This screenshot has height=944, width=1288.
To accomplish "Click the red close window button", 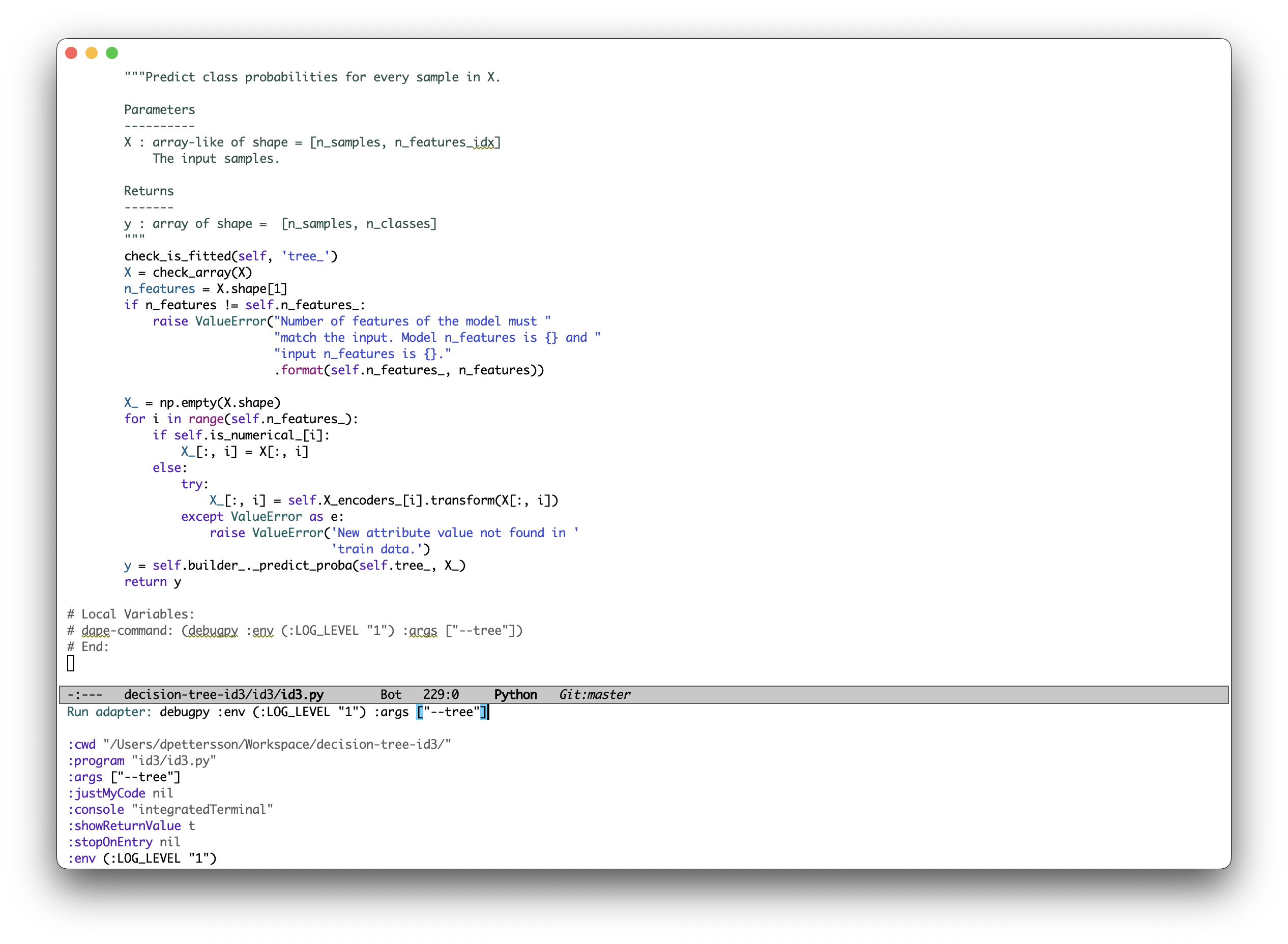I will (x=71, y=53).
